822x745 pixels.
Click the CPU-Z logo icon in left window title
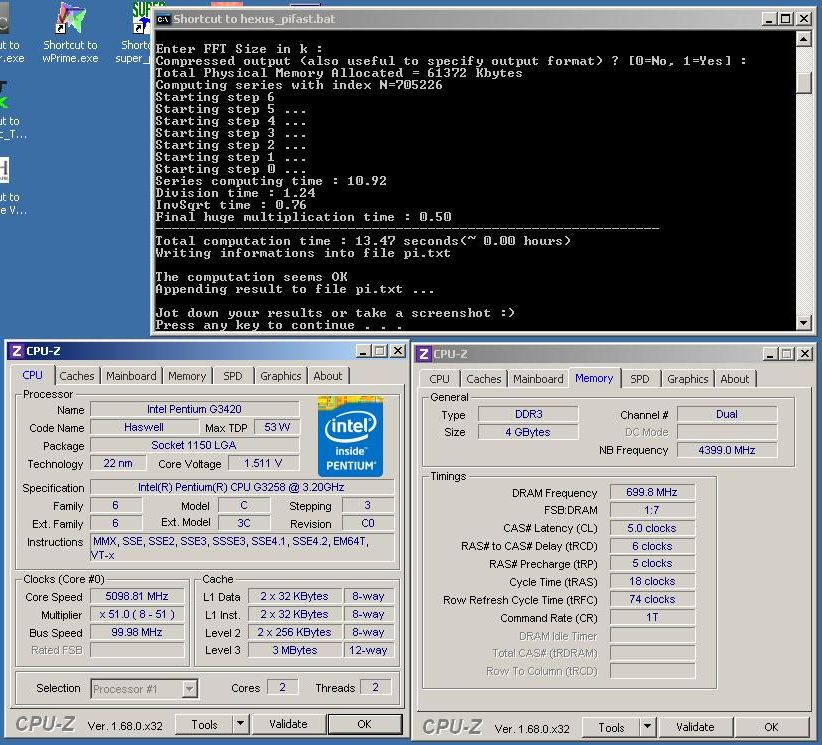pyautogui.click(x=17, y=351)
